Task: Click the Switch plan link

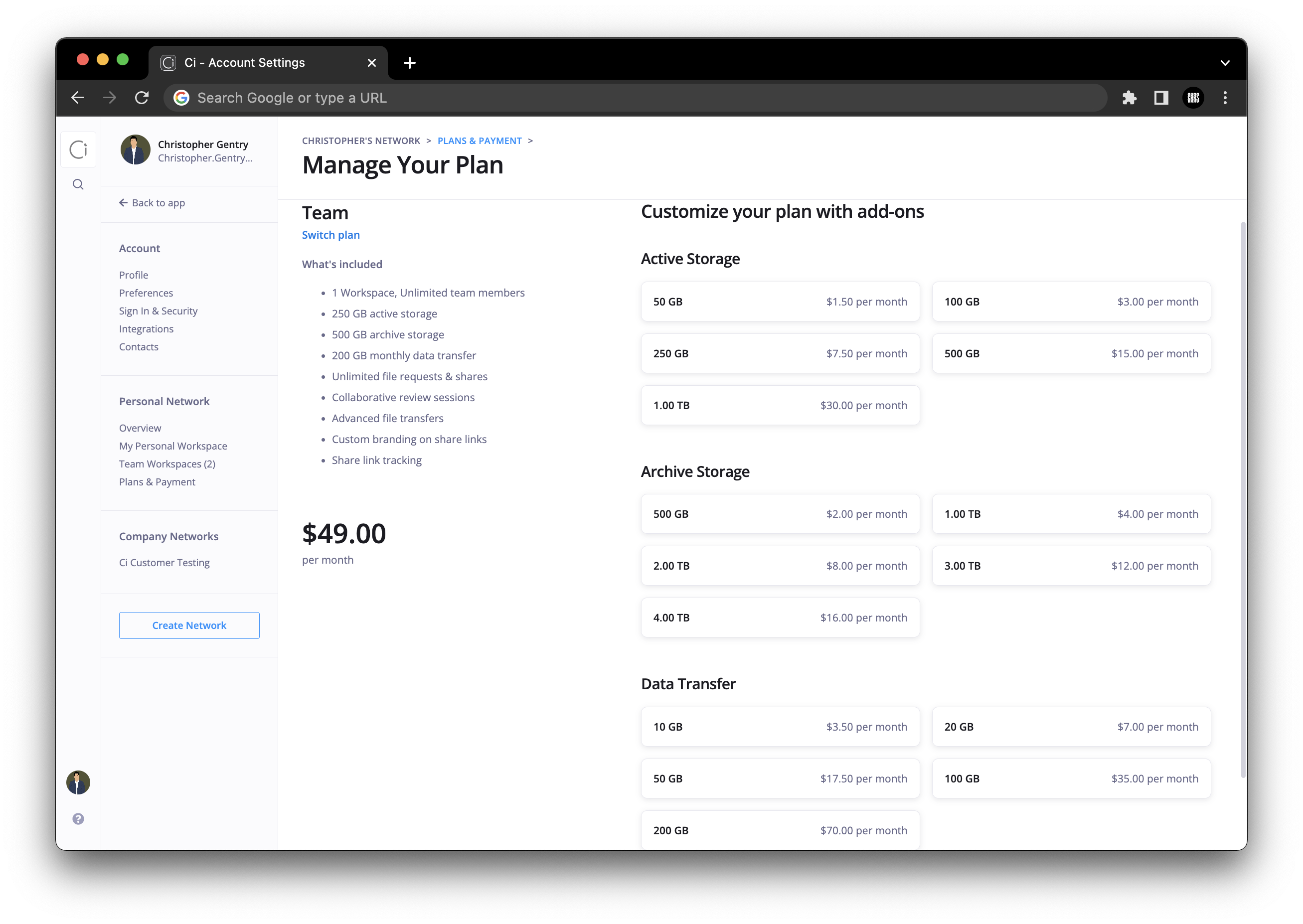Action: (330, 234)
